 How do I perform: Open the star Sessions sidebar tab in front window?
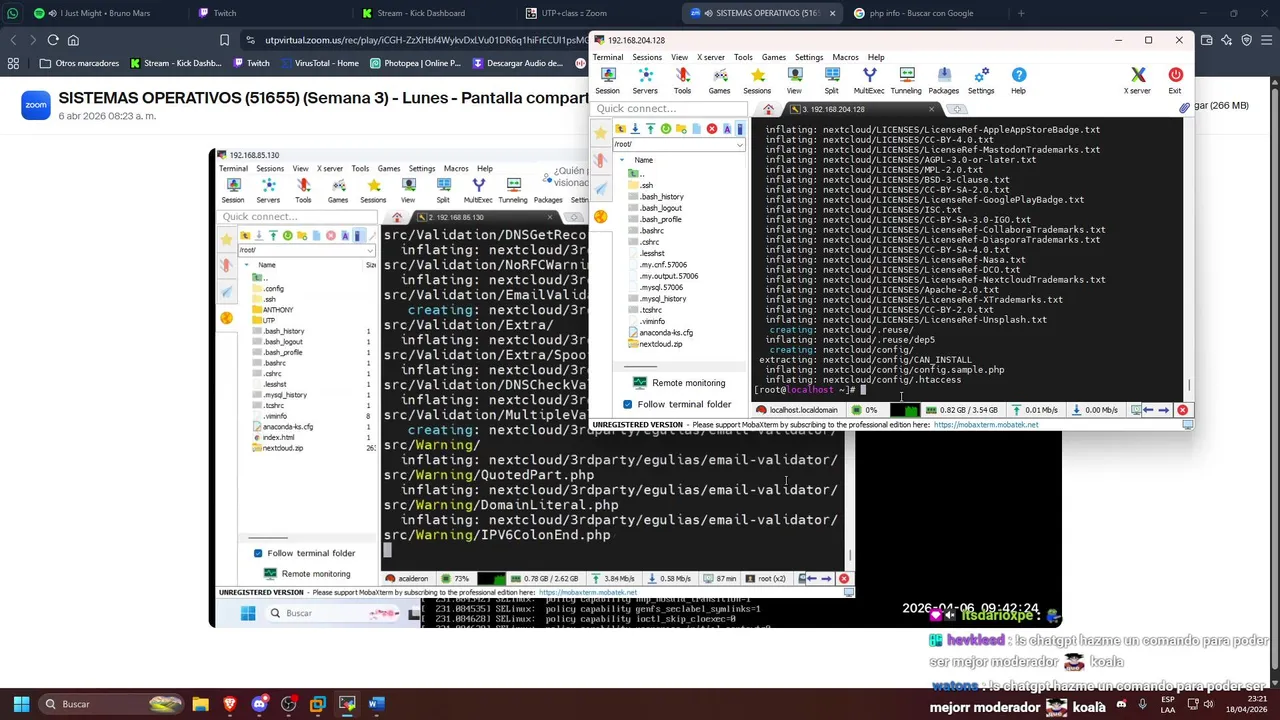(600, 132)
